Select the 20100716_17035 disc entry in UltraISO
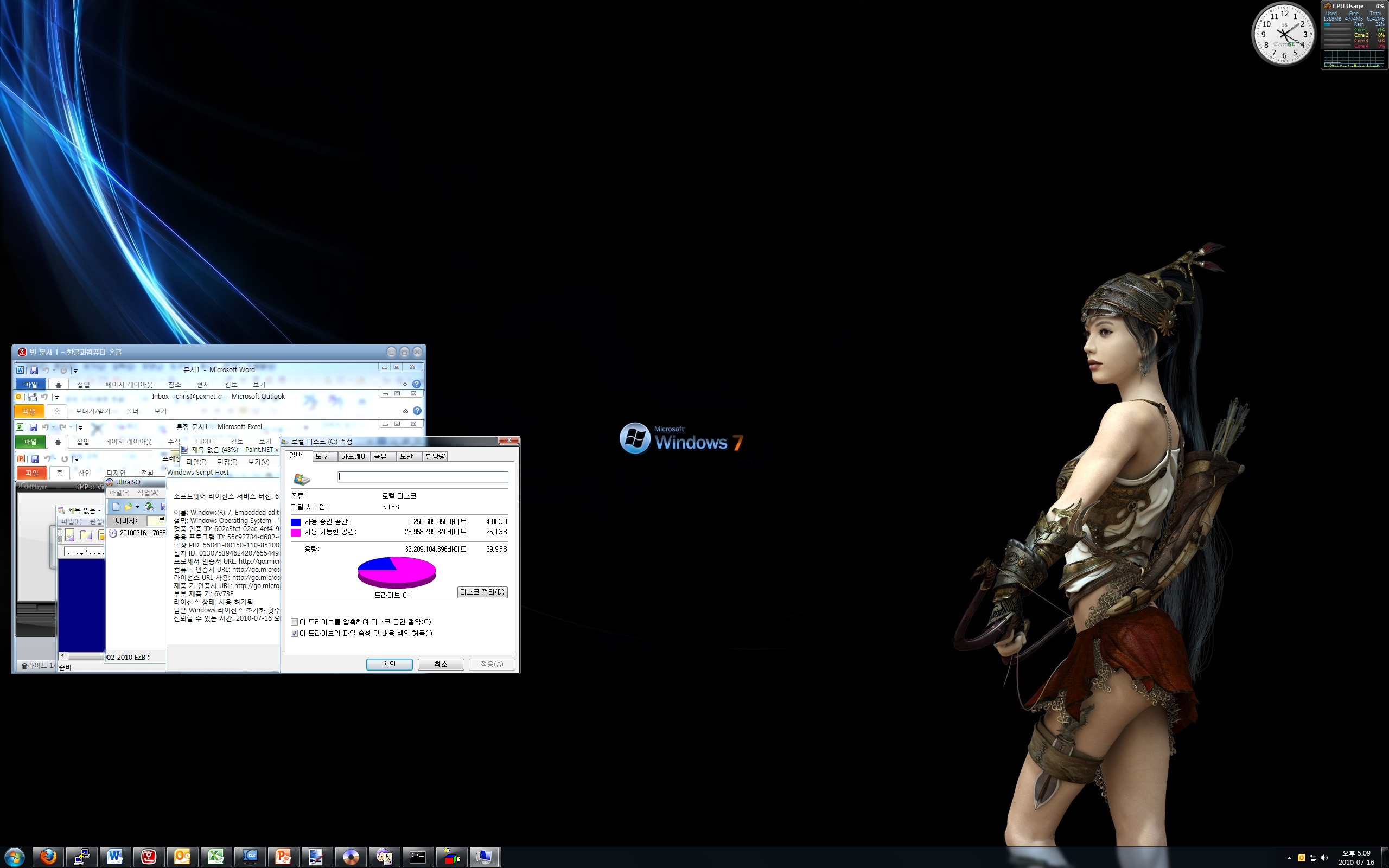The height and width of the screenshot is (868, 1389). [137, 533]
